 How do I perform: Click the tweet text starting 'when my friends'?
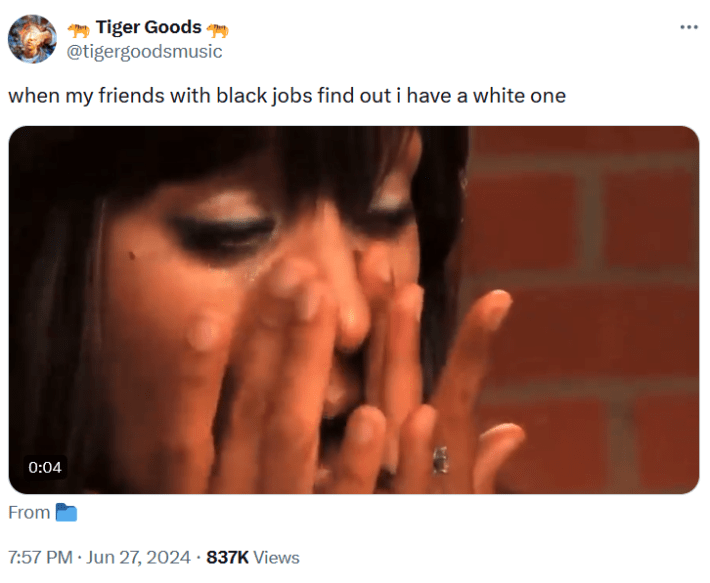[x=287, y=96]
